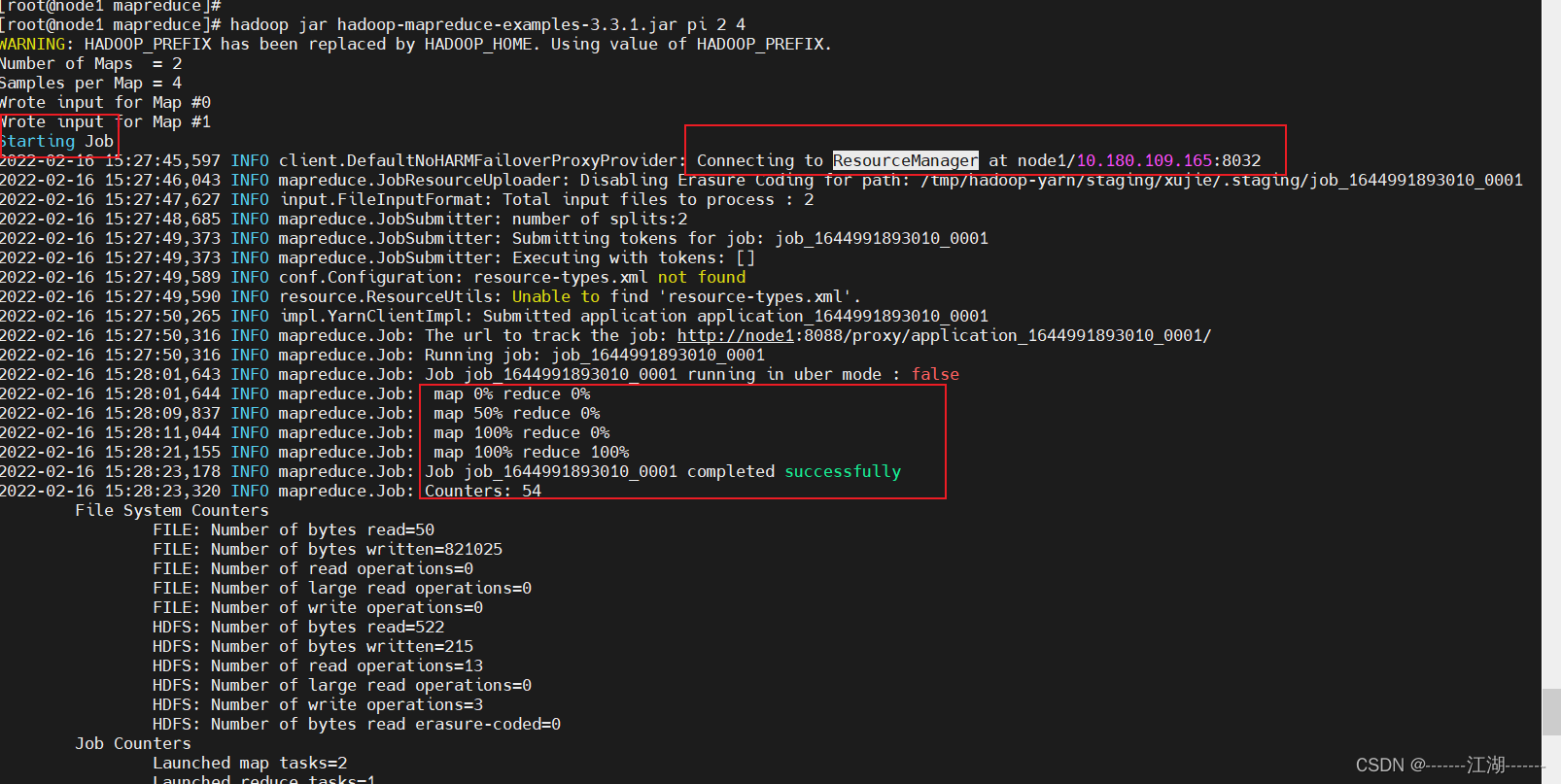Click the 'Starting Job' line
Image resolution: width=1561 pixels, height=784 pixels.
click(x=56, y=141)
